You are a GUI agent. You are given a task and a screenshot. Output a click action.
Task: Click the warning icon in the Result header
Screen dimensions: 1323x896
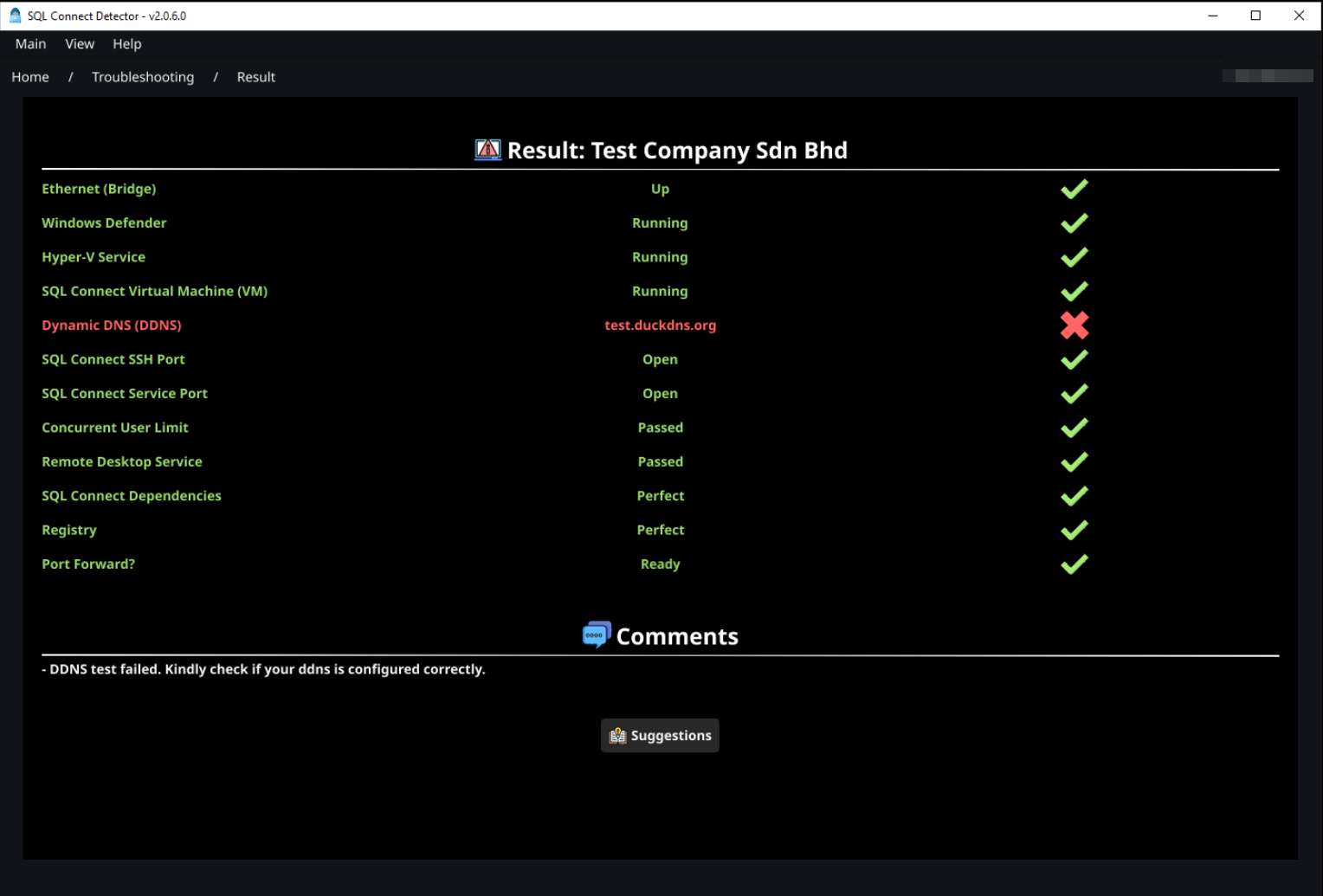tap(487, 149)
